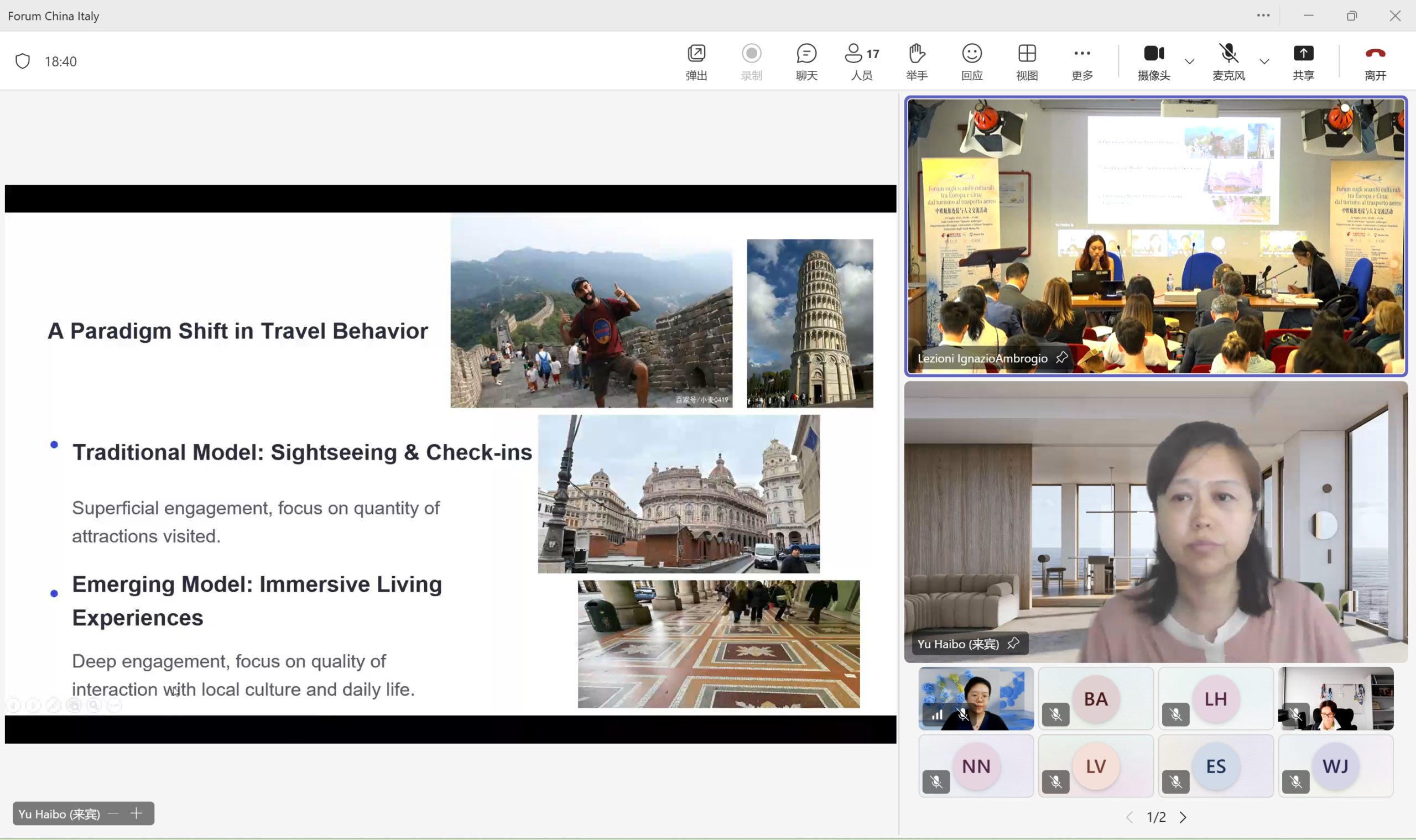
Task: Click the Emerging Model: Immersive Living Experiences heading
Action: pos(257,601)
